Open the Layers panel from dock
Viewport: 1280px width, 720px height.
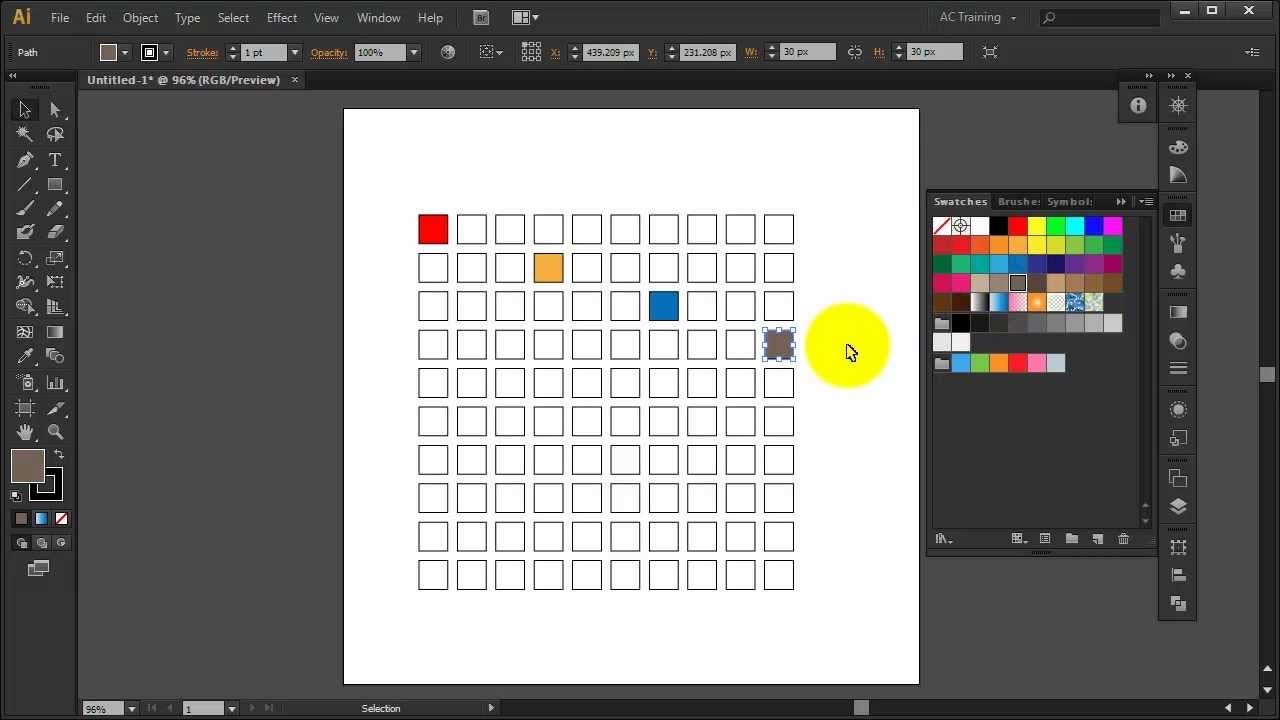[1178, 506]
